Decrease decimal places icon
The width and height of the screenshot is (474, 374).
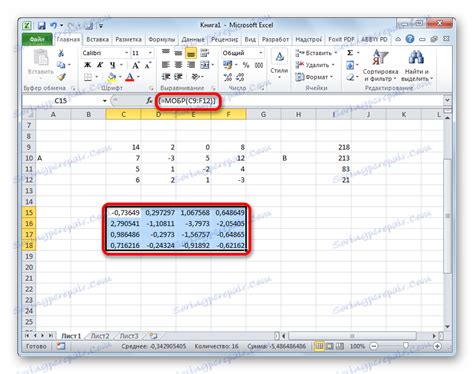[x=240, y=77]
